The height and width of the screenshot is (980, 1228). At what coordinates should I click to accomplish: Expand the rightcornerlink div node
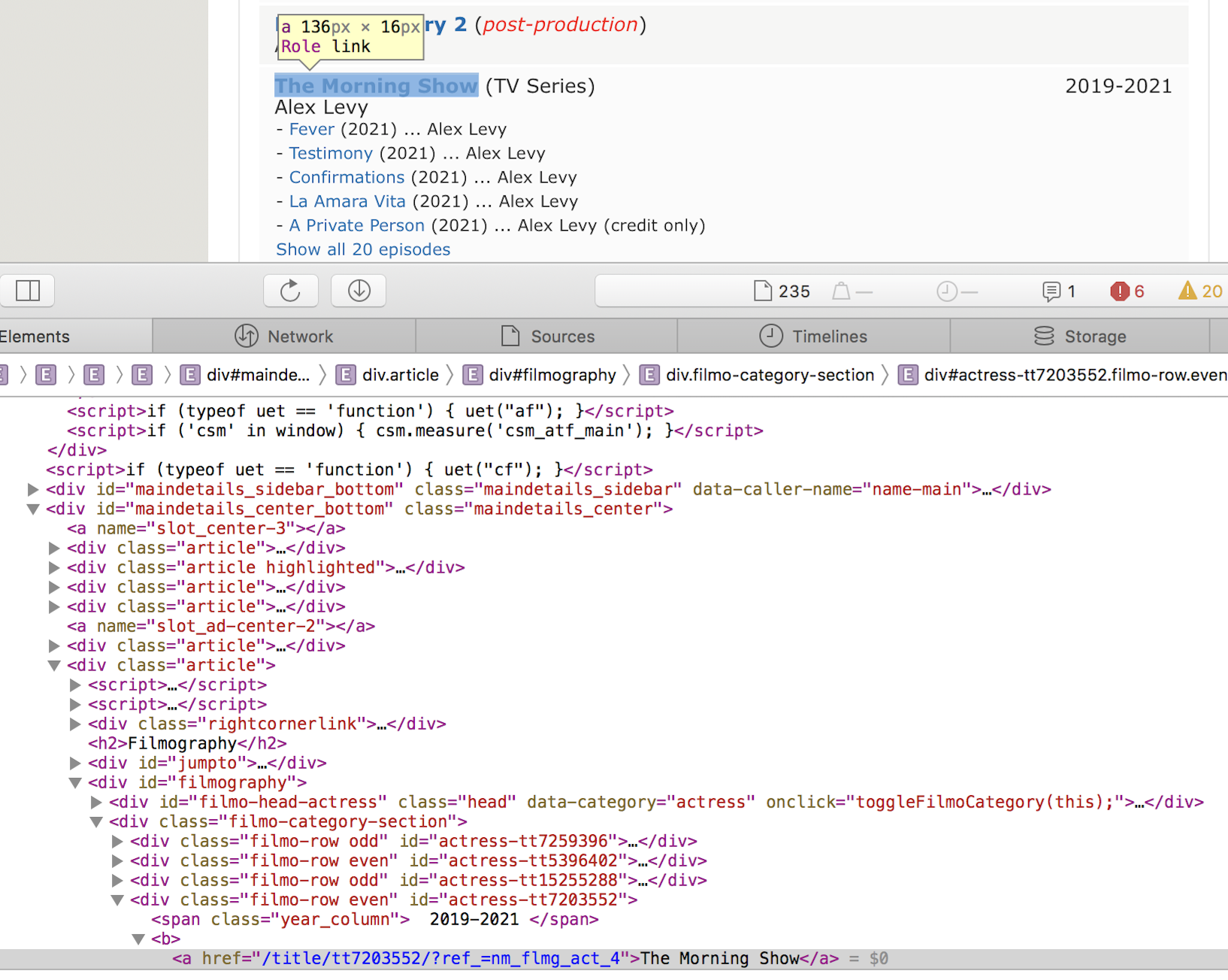[75, 724]
